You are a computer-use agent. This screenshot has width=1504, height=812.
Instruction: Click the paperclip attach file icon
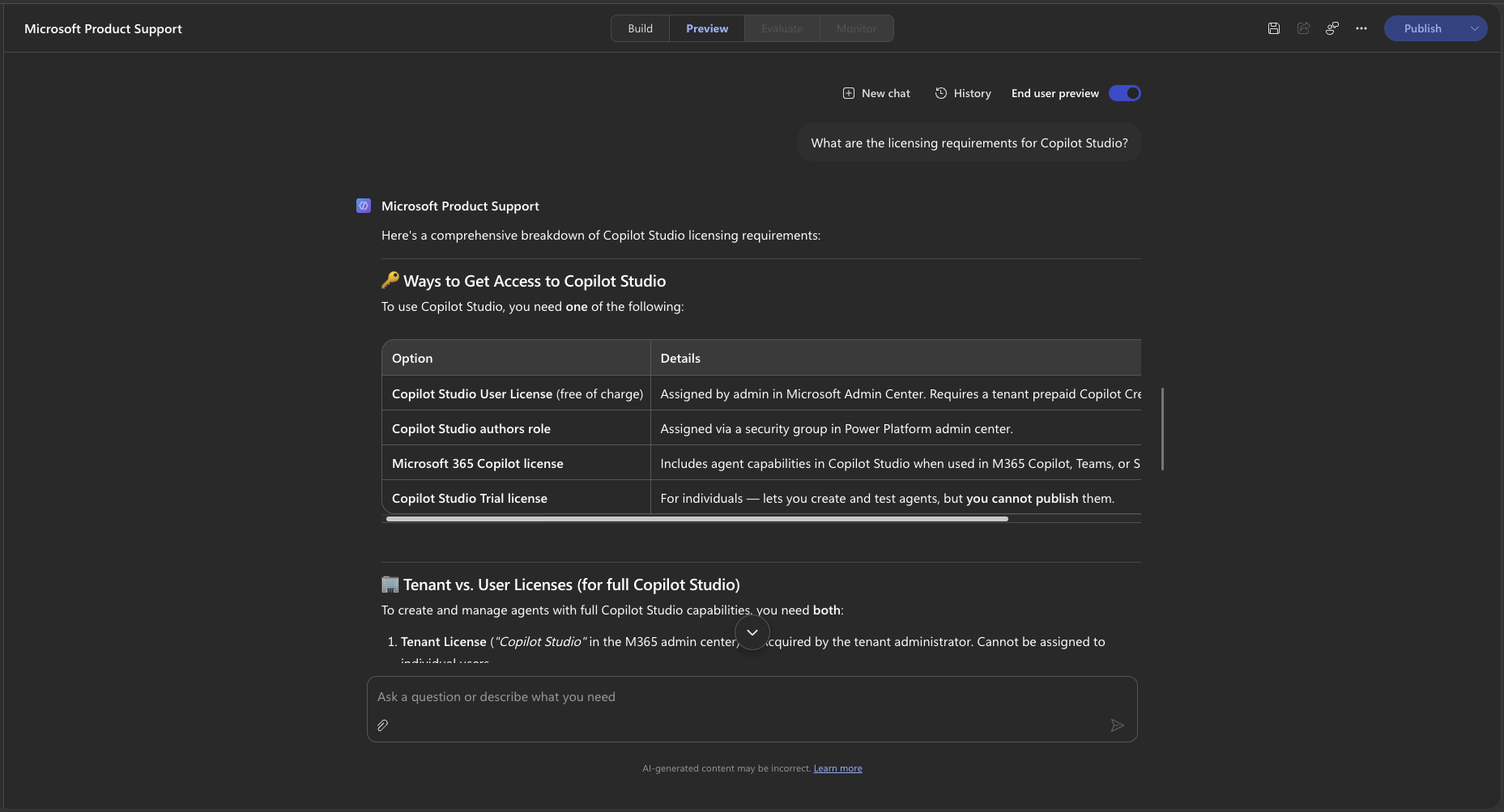coord(383,725)
